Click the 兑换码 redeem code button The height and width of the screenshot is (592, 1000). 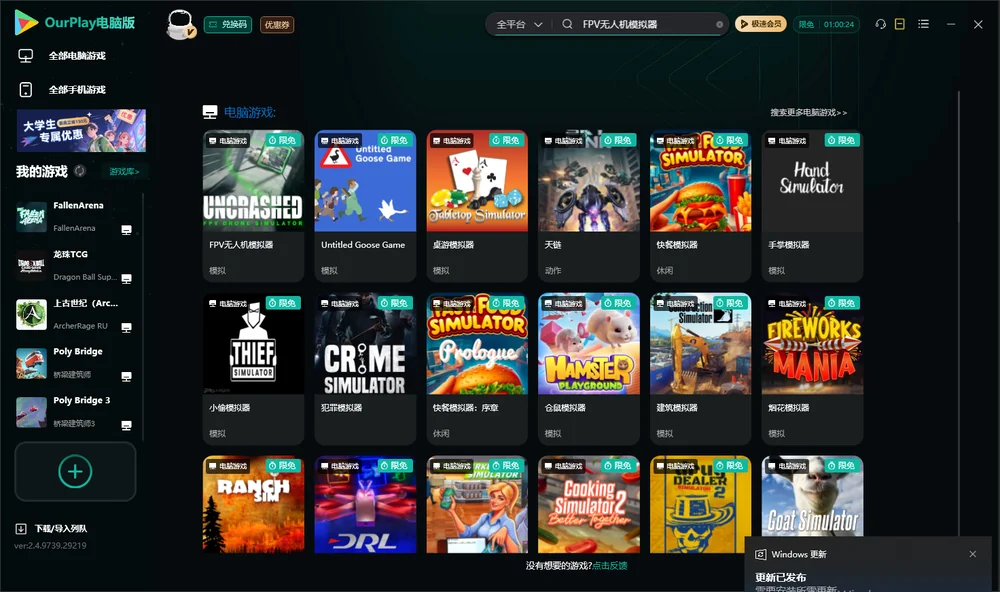click(228, 24)
